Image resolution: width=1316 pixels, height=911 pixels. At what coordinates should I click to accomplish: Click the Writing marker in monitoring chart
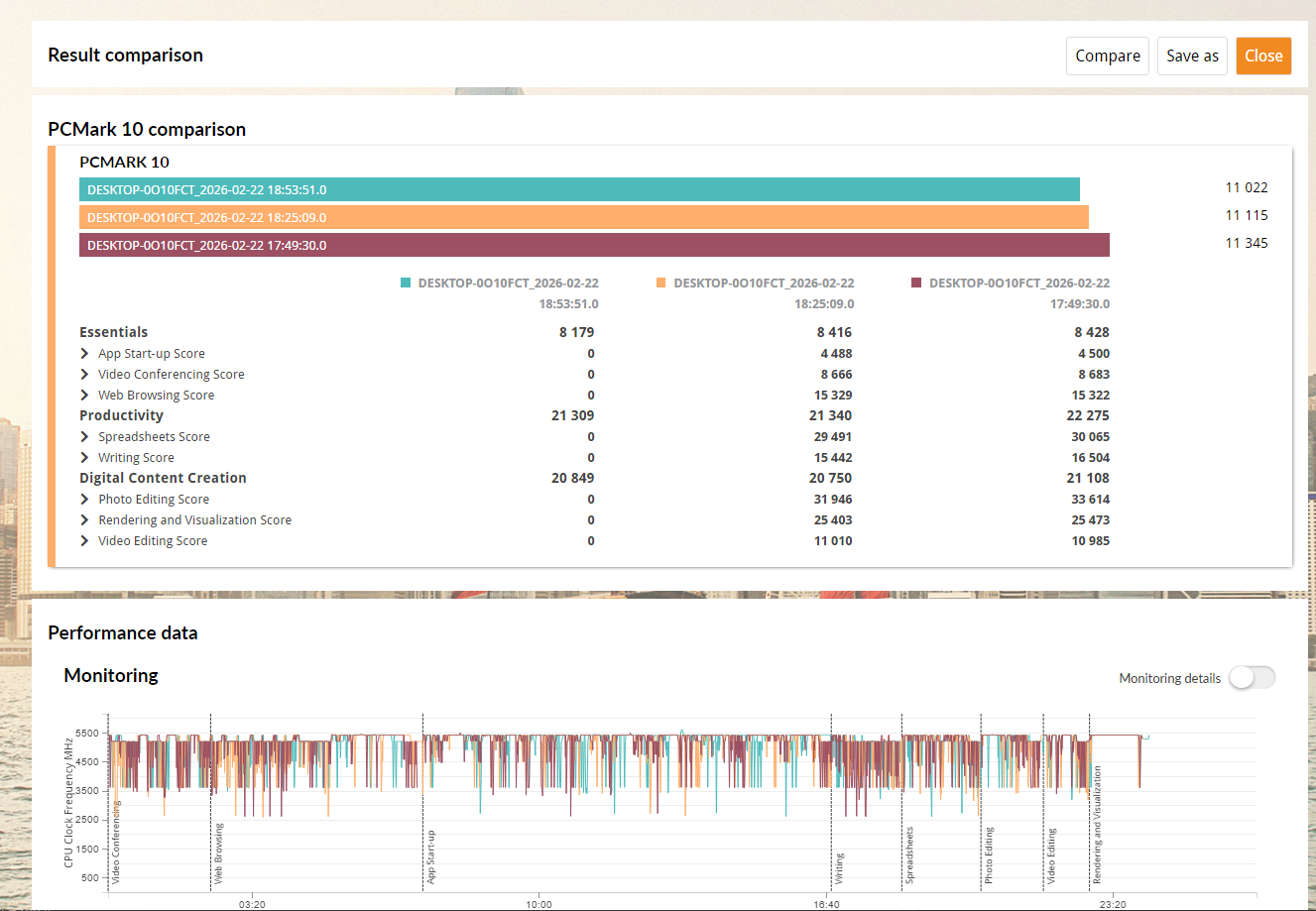tap(839, 867)
